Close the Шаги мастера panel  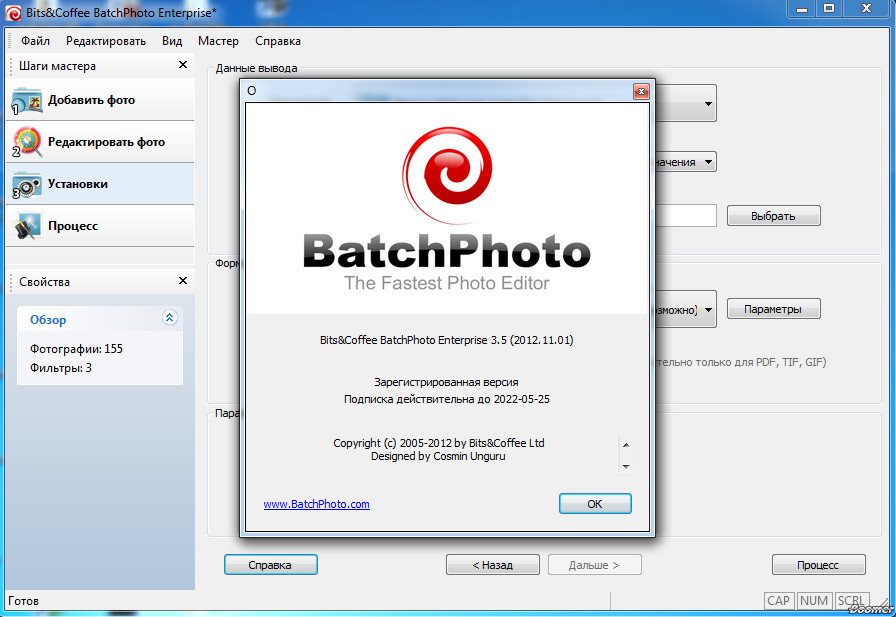point(183,65)
